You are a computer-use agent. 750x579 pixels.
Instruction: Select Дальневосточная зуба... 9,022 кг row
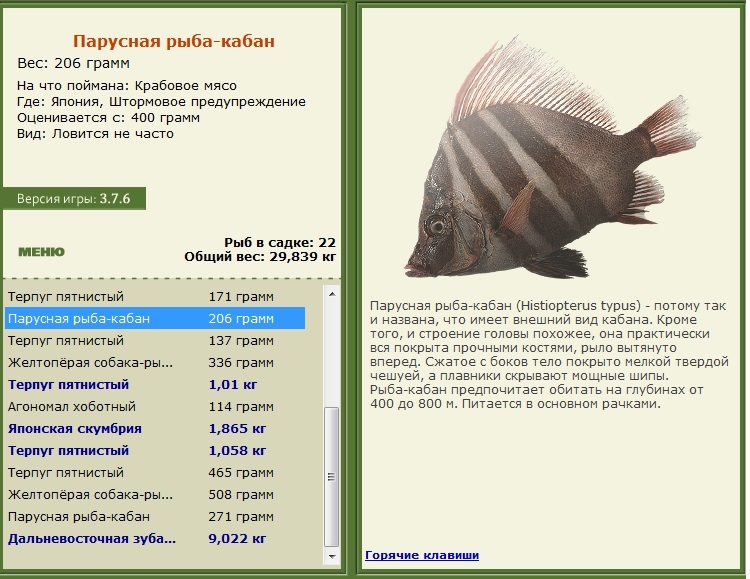[155, 539]
